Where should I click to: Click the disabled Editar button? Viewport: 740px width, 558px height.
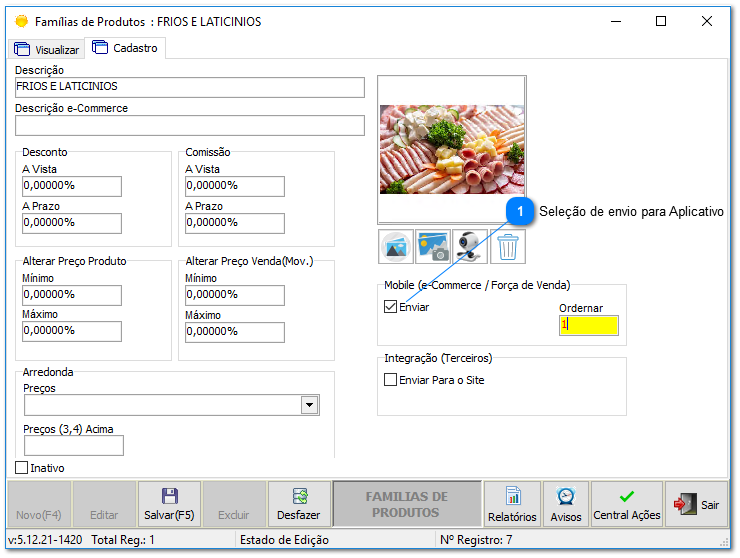coord(104,504)
